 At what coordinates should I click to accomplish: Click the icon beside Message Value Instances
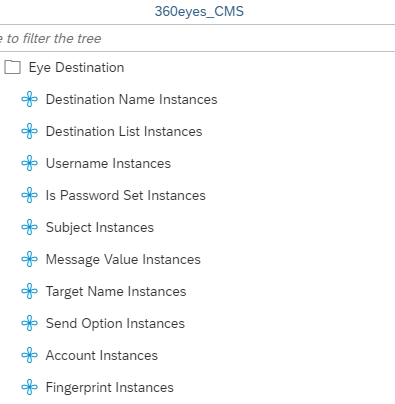point(29,259)
